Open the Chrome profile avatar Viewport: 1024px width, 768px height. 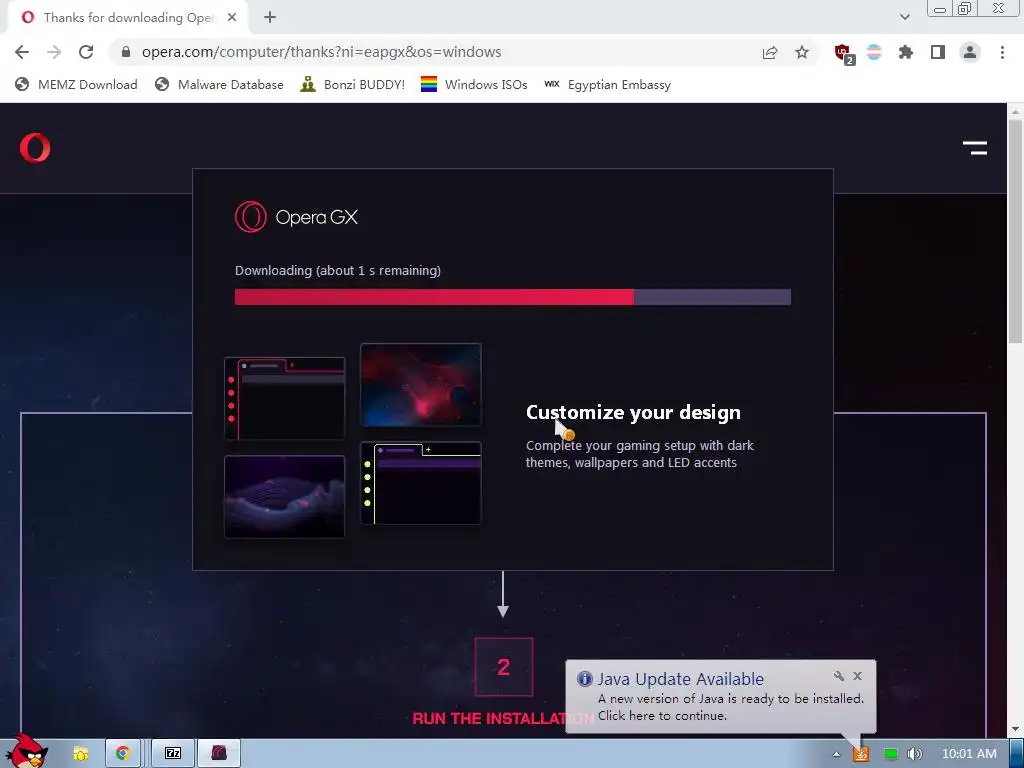970,52
